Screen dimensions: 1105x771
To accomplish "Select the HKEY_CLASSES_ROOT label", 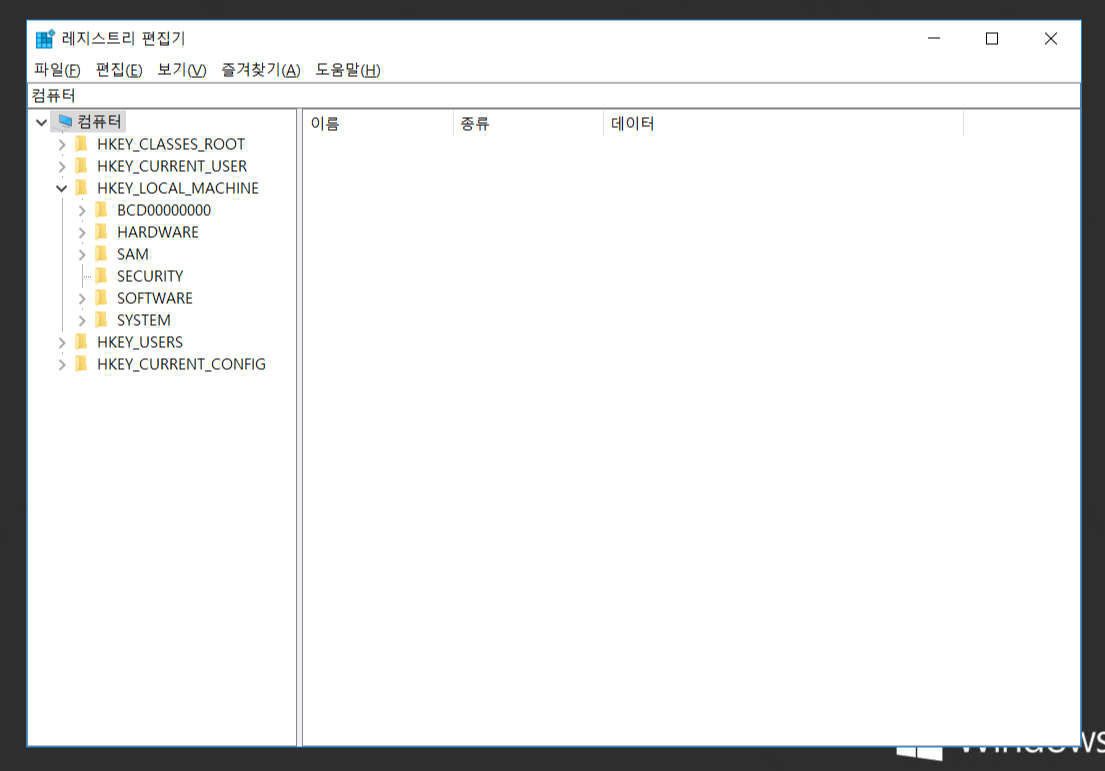I will [171, 144].
